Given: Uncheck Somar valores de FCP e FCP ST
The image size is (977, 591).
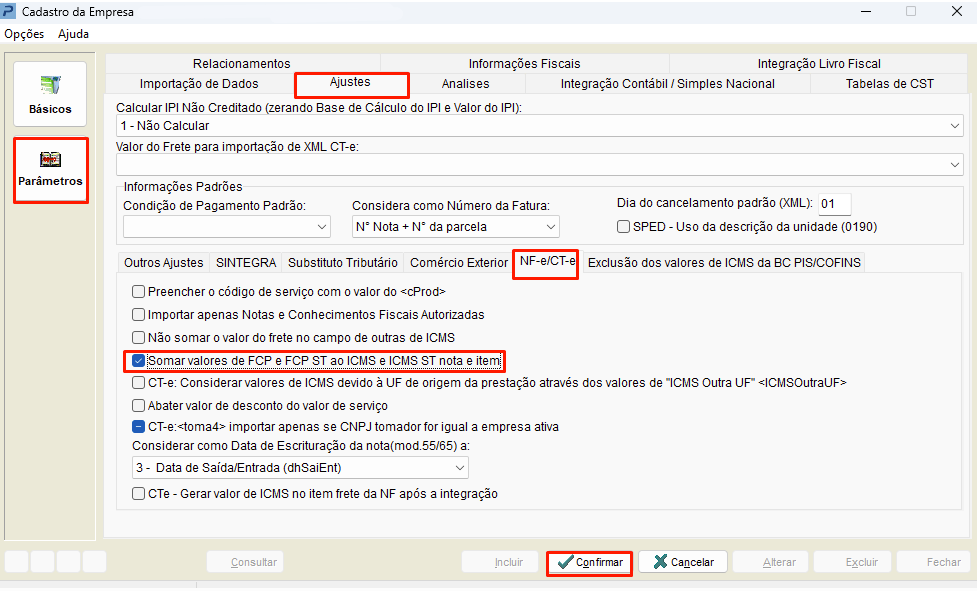Looking at the screenshot, I should pos(138,361).
